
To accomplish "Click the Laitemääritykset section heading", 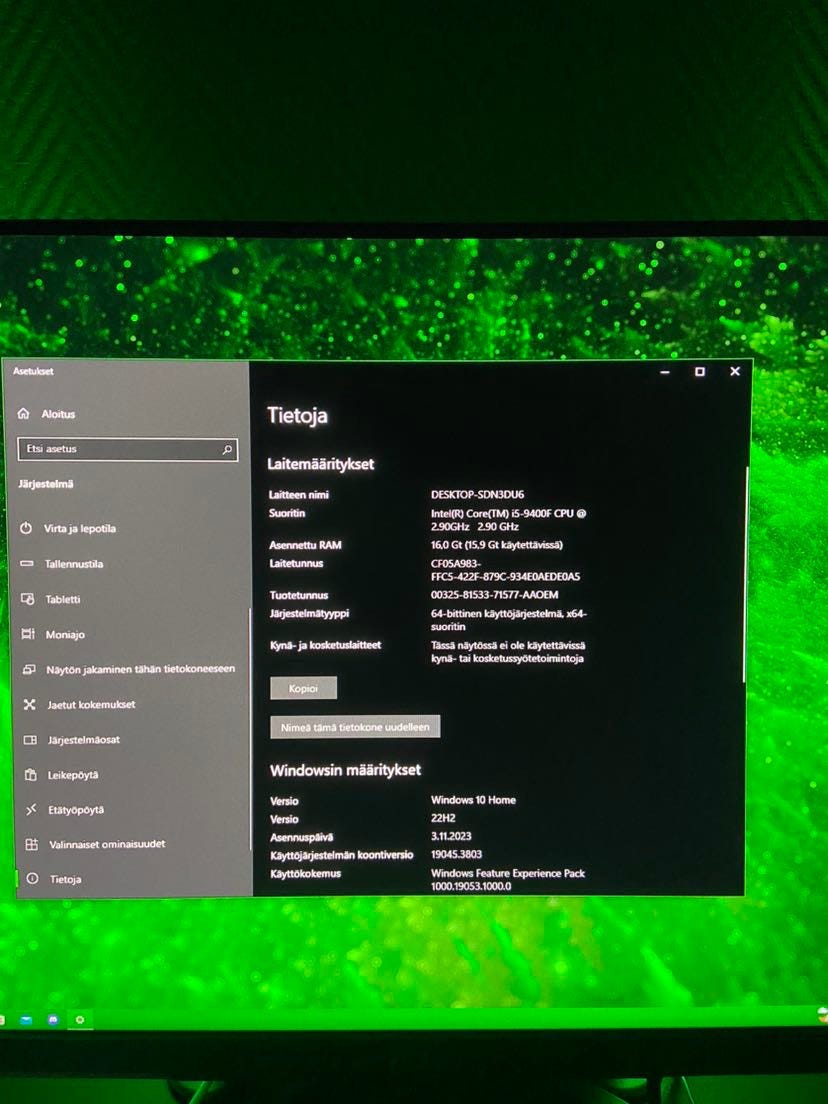I will click(x=320, y=464).
